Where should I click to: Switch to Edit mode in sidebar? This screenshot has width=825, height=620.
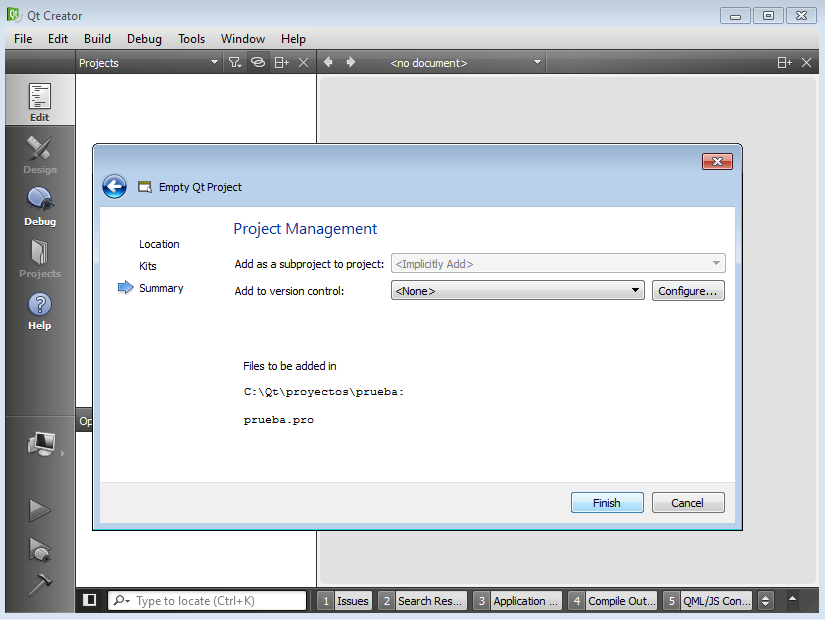(39, 100)
